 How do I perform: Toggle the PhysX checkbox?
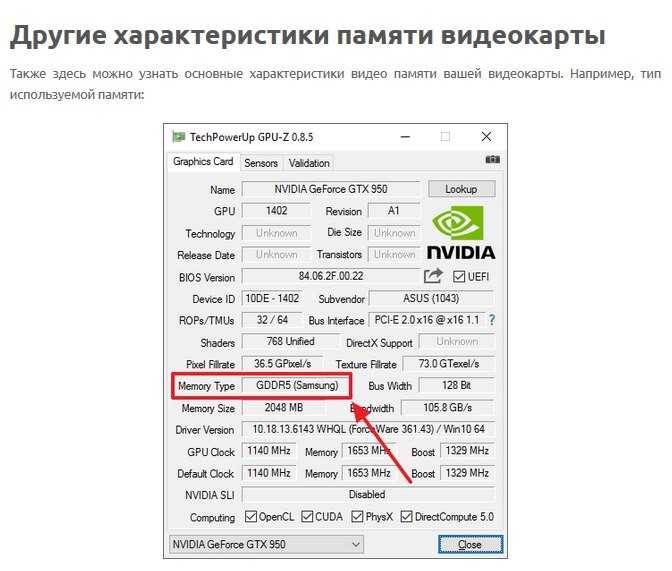pyautogui.click(x=357, y=517)
